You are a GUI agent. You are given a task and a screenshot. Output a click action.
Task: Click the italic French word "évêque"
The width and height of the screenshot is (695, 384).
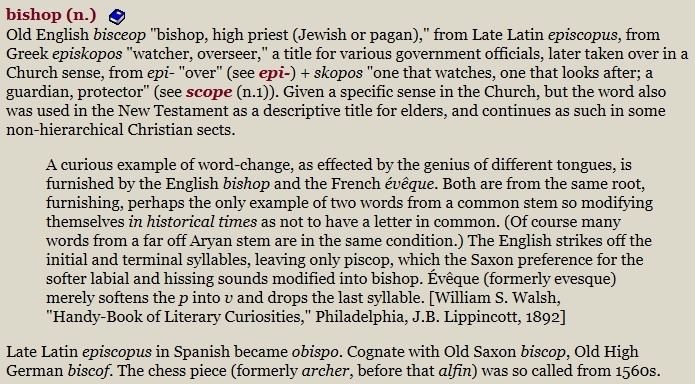(409, 184)
